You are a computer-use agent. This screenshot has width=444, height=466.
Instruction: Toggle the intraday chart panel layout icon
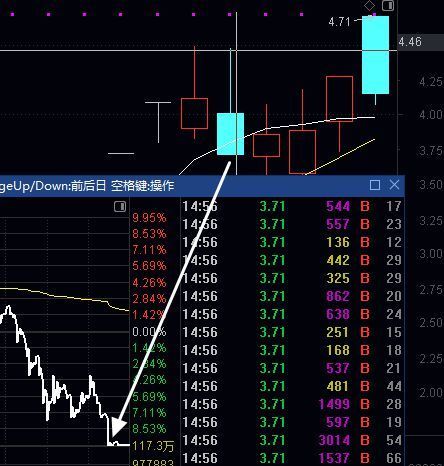120,206
